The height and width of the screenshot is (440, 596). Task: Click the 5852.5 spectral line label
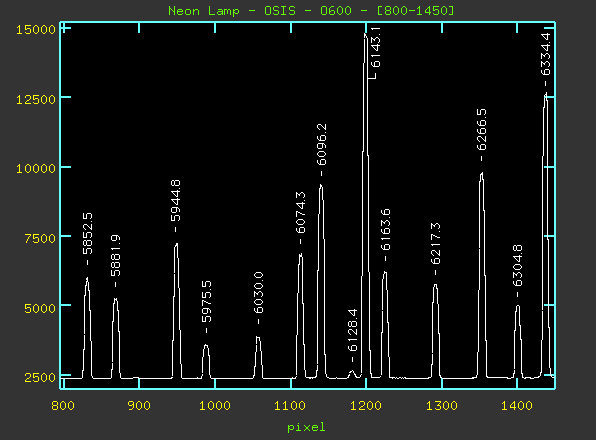[x=87, y=233]
